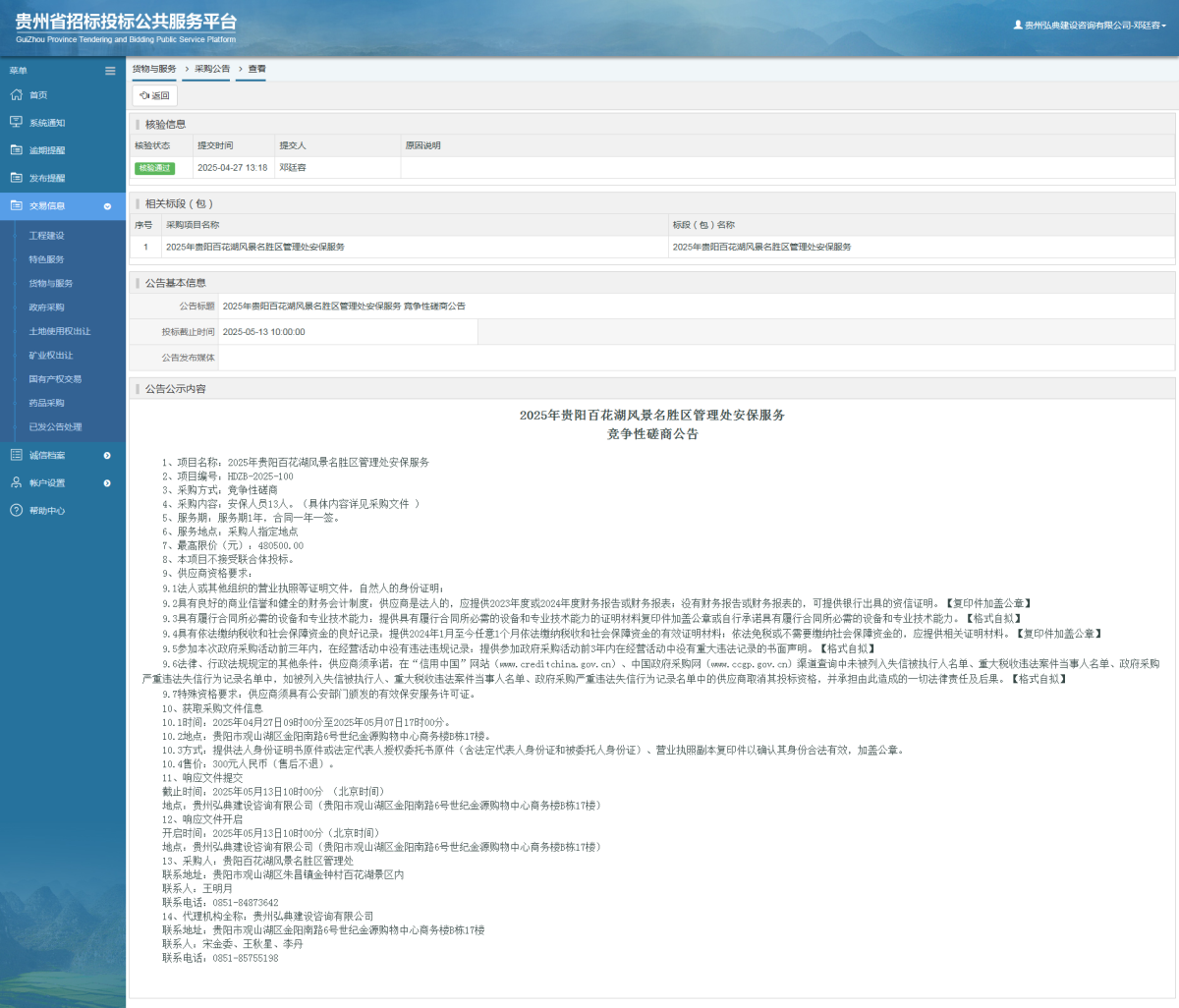Click 公告公示内容 section header

click(176, 389)
